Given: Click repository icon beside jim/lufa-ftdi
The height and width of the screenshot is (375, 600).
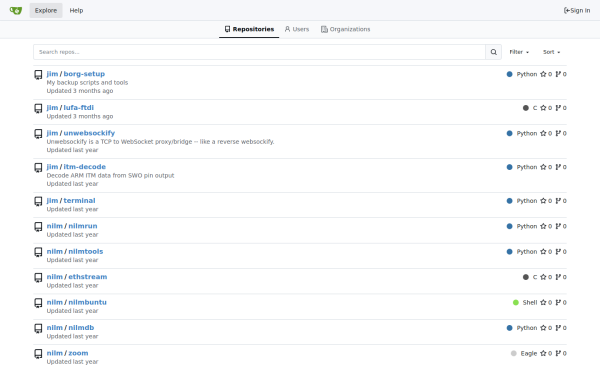Looking at the screenshot, I should 38,108.
